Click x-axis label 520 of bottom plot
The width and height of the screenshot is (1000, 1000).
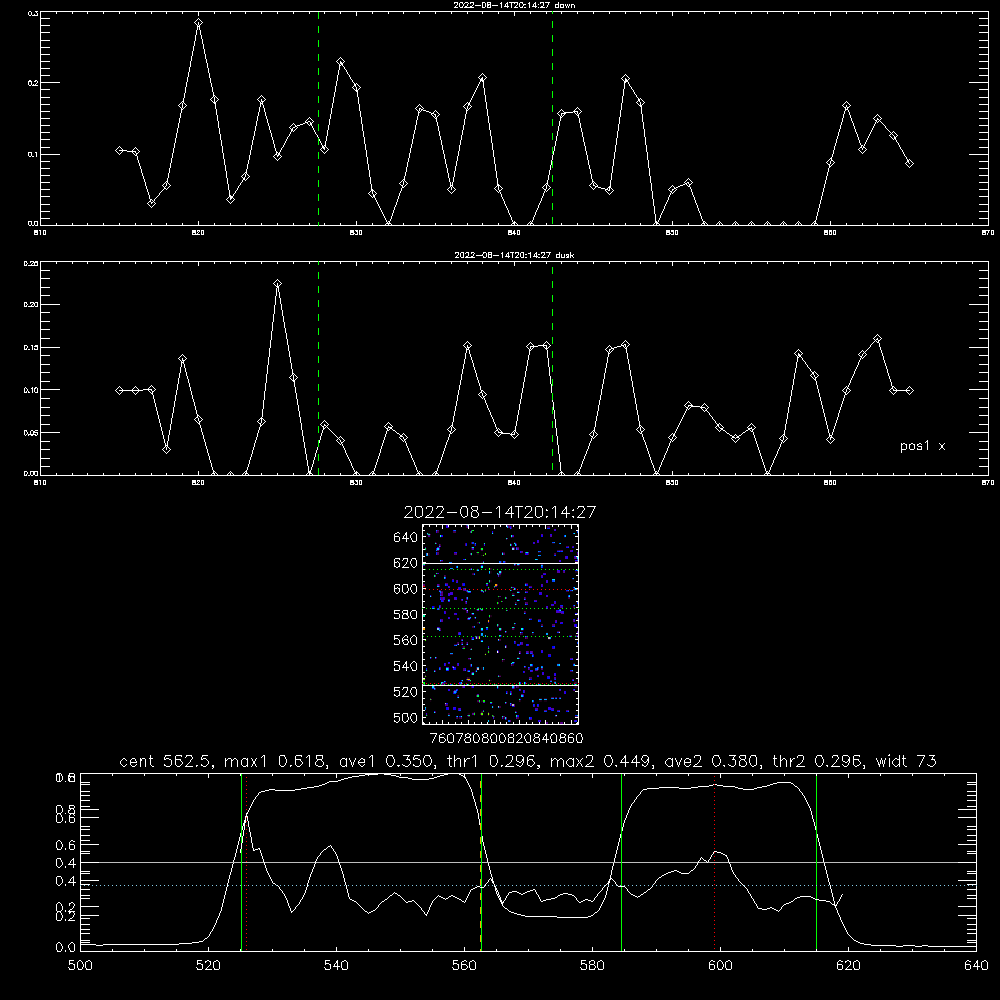click(x=208, y=965)
